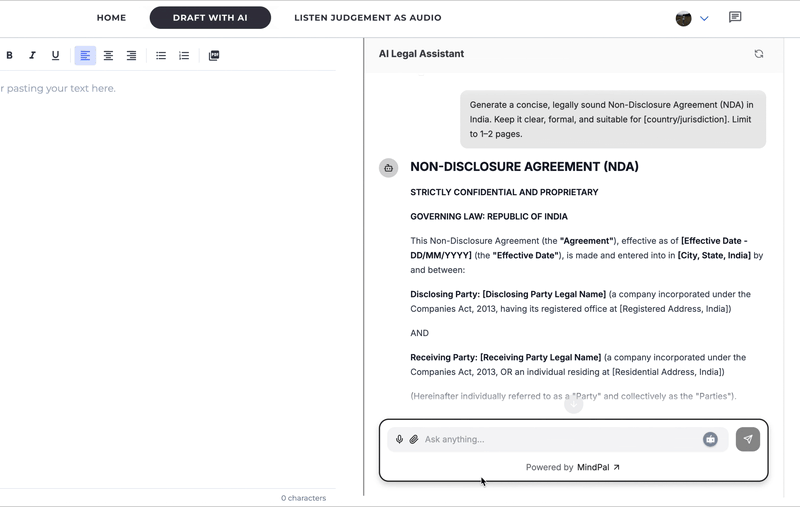Select the DRAFT WITH AI tab
The height and width of the screenshot is (507, 800).
click(x=210, y=17)
